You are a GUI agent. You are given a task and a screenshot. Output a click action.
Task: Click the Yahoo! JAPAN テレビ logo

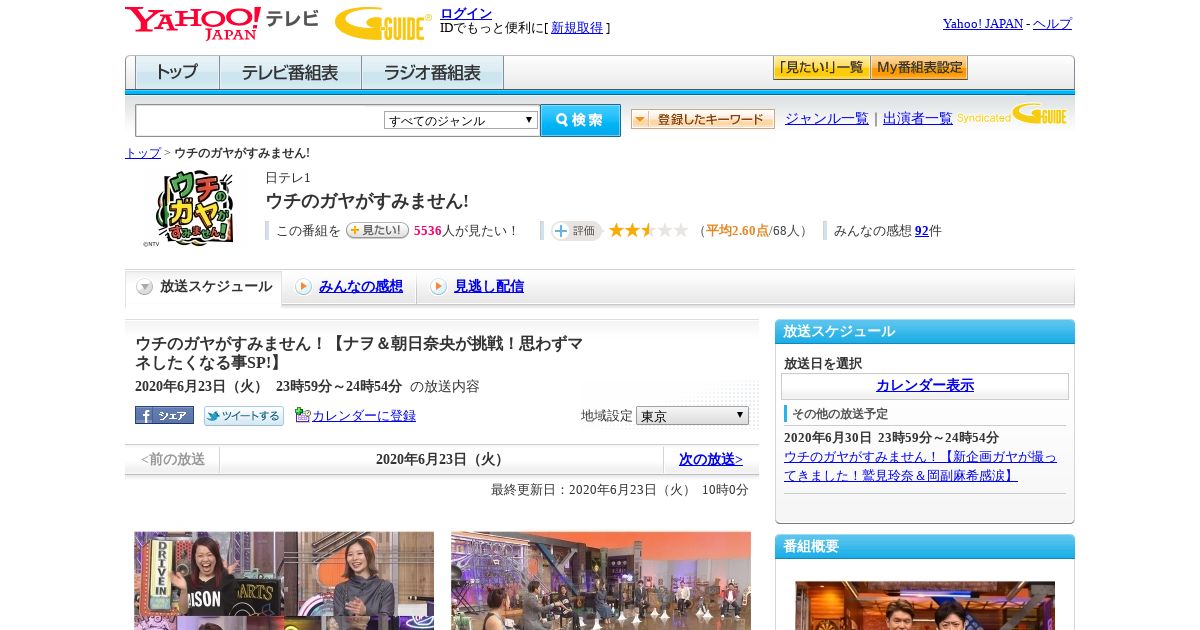point(222,23)
